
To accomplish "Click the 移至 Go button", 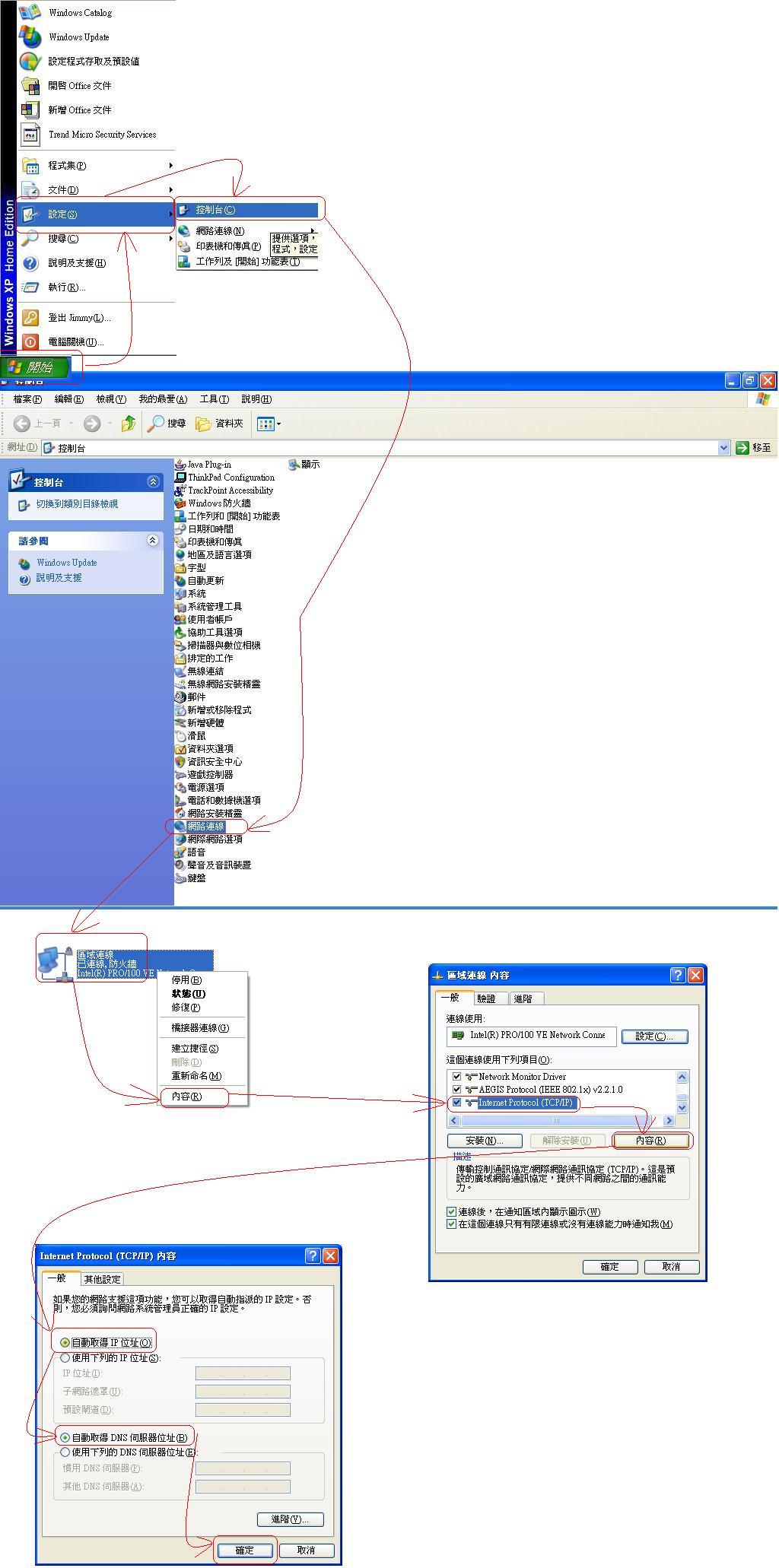I will pyautogui.click(x=753, y=448).
